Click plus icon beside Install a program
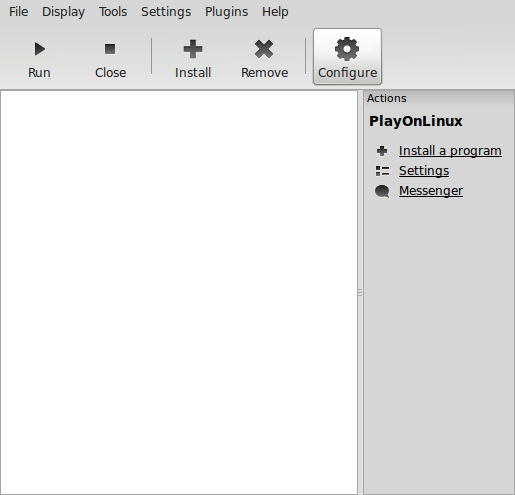The image size is (515, 495). coord(382,151)
